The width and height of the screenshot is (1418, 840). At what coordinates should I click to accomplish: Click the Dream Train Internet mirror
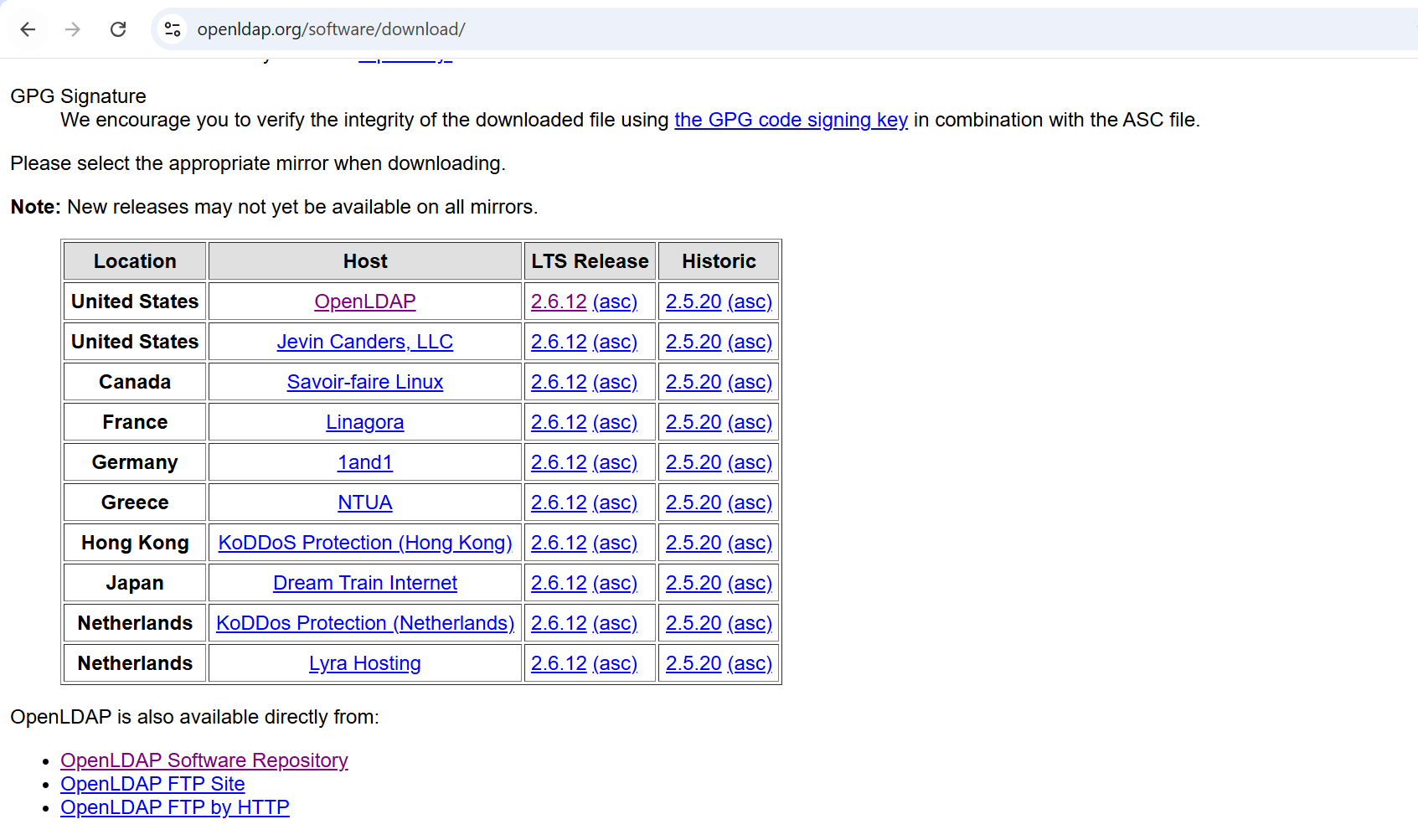tap(364, 583)
